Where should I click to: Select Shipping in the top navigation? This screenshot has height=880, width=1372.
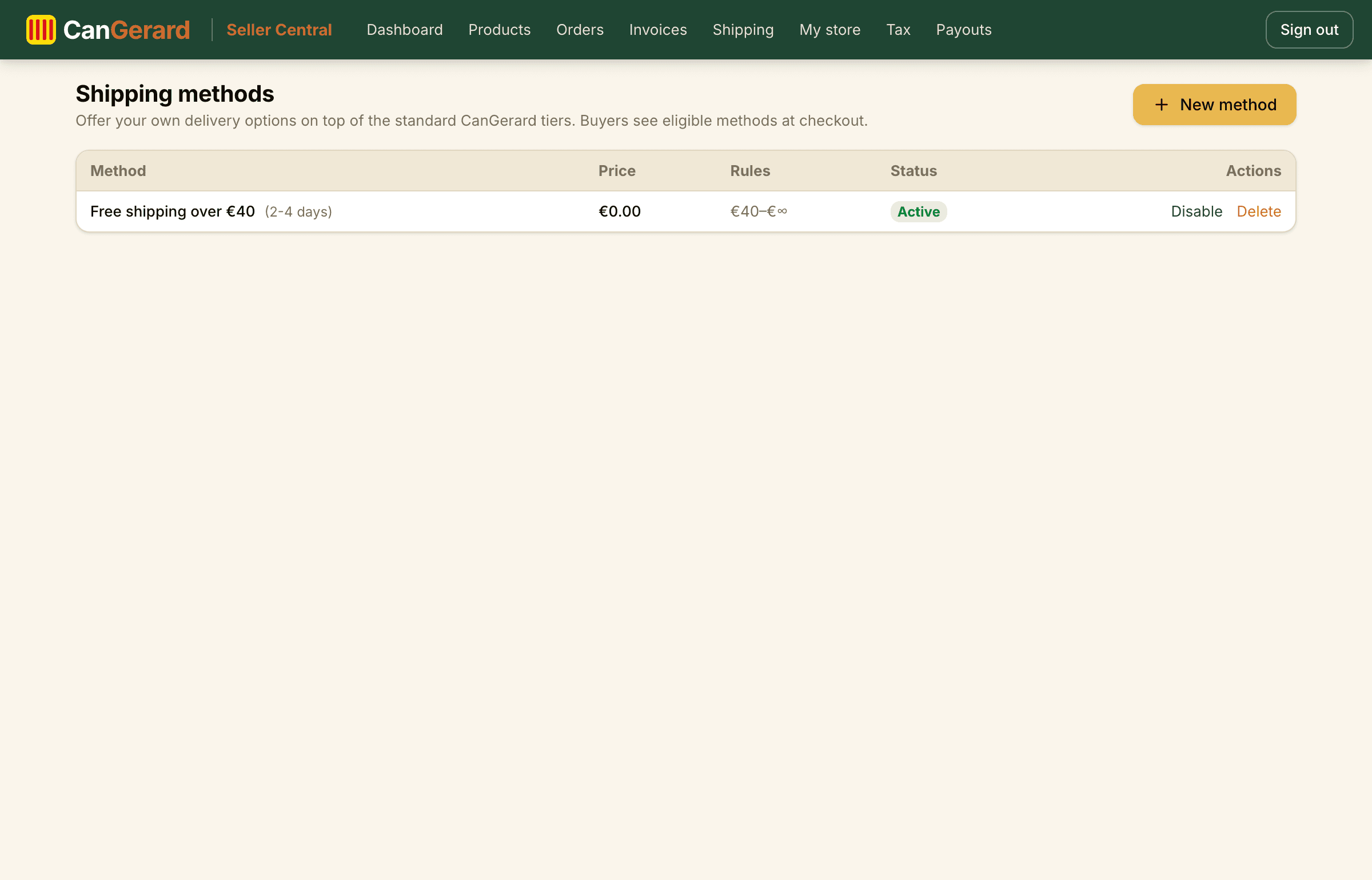coord(743,30)
